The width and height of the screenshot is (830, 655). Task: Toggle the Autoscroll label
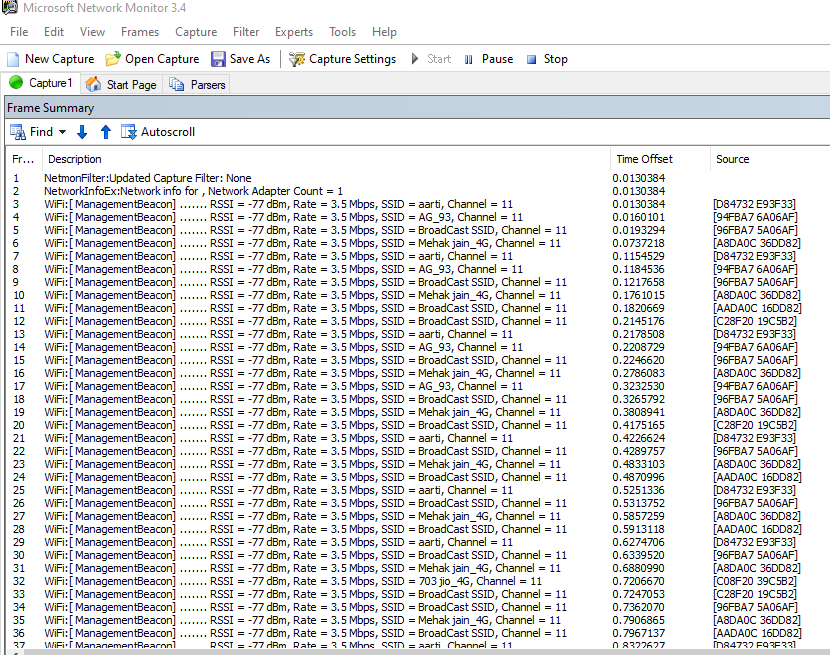pos(168,132)
